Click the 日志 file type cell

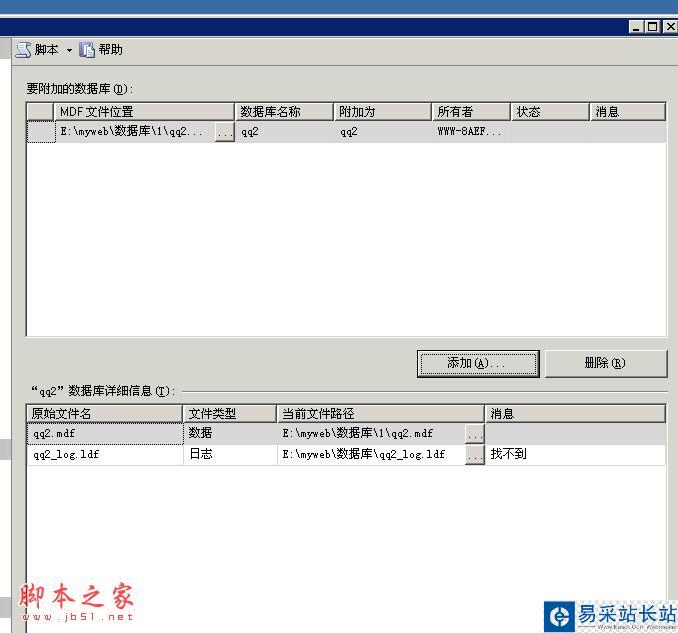pyautogui.click(x=230, y=455)
